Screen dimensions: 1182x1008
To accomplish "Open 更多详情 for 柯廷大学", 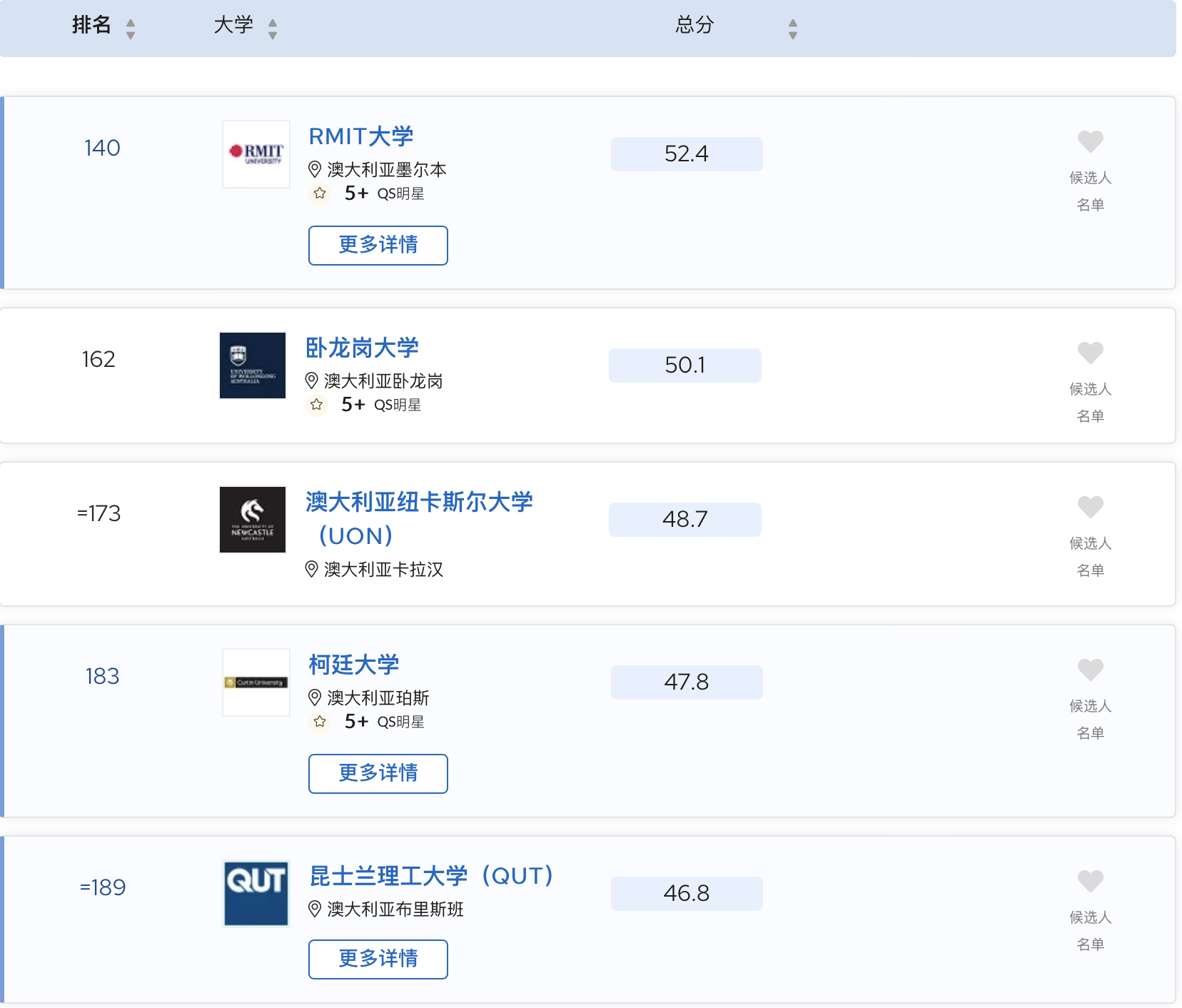I will point(378,774).
